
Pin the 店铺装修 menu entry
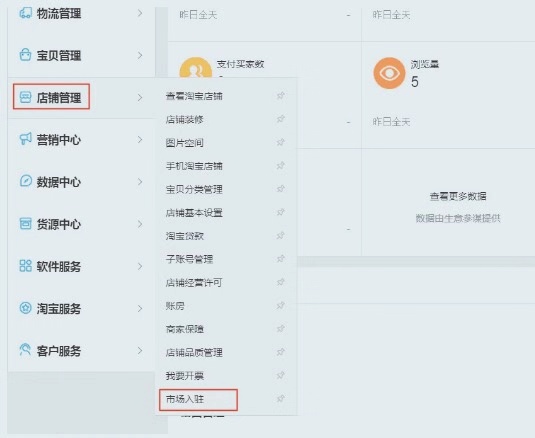click(280, 119)
